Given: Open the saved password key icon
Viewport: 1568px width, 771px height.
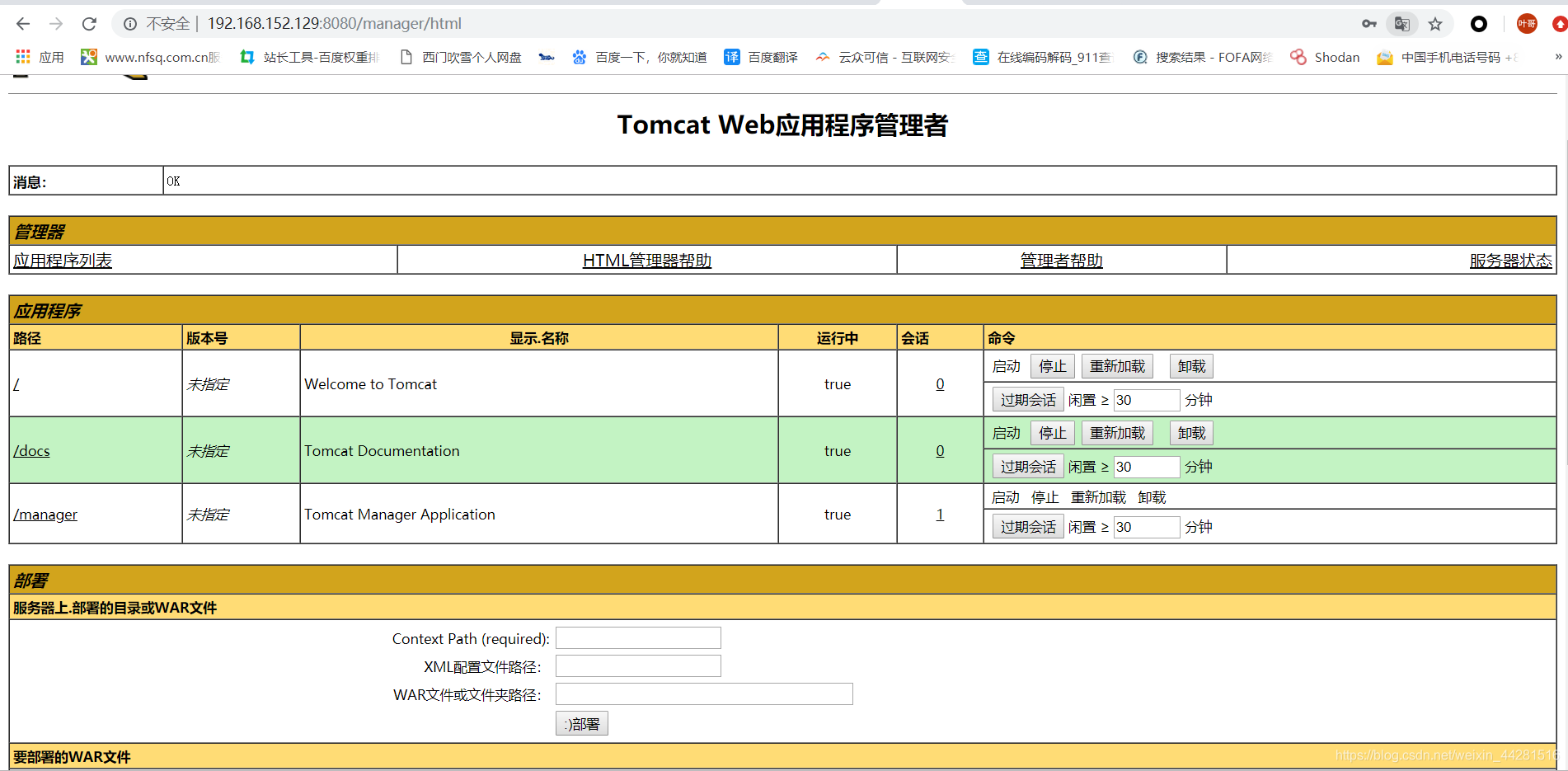Looking at the screenshot, I should click(1369, 24).
